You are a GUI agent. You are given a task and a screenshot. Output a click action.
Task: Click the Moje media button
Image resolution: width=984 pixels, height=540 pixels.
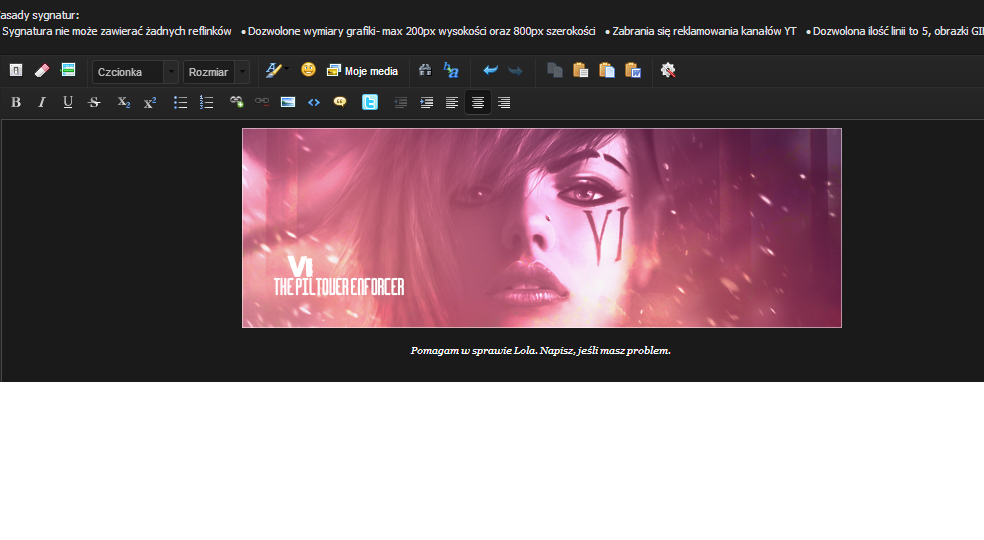(363, 71)
